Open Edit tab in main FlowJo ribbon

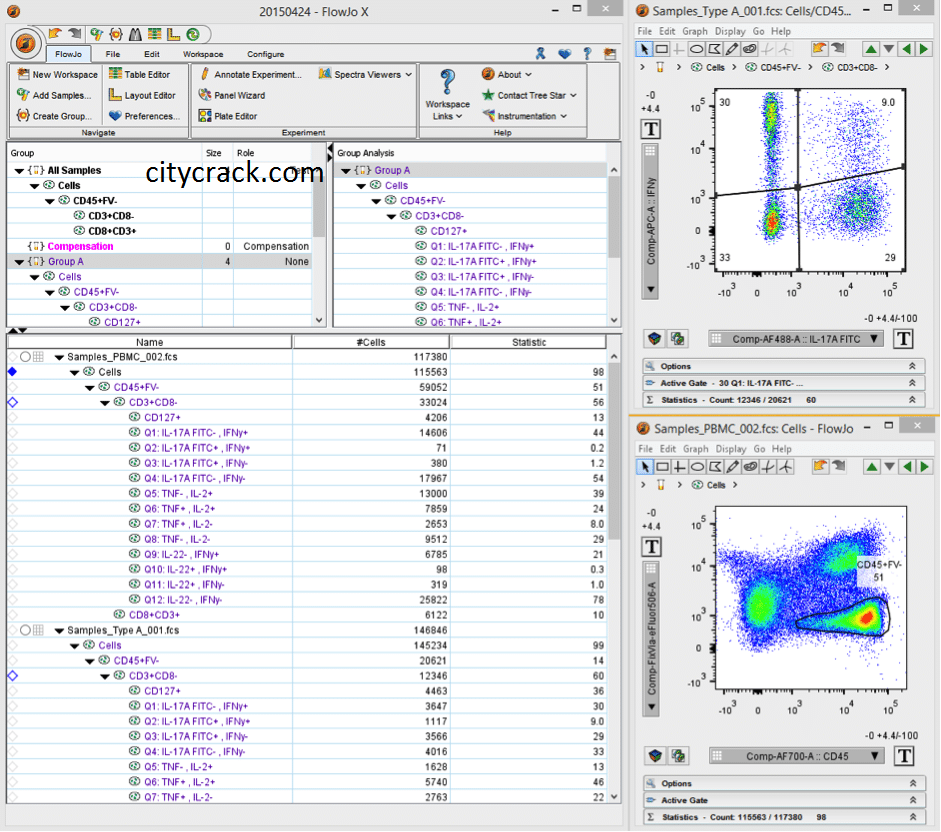point(152,54)
